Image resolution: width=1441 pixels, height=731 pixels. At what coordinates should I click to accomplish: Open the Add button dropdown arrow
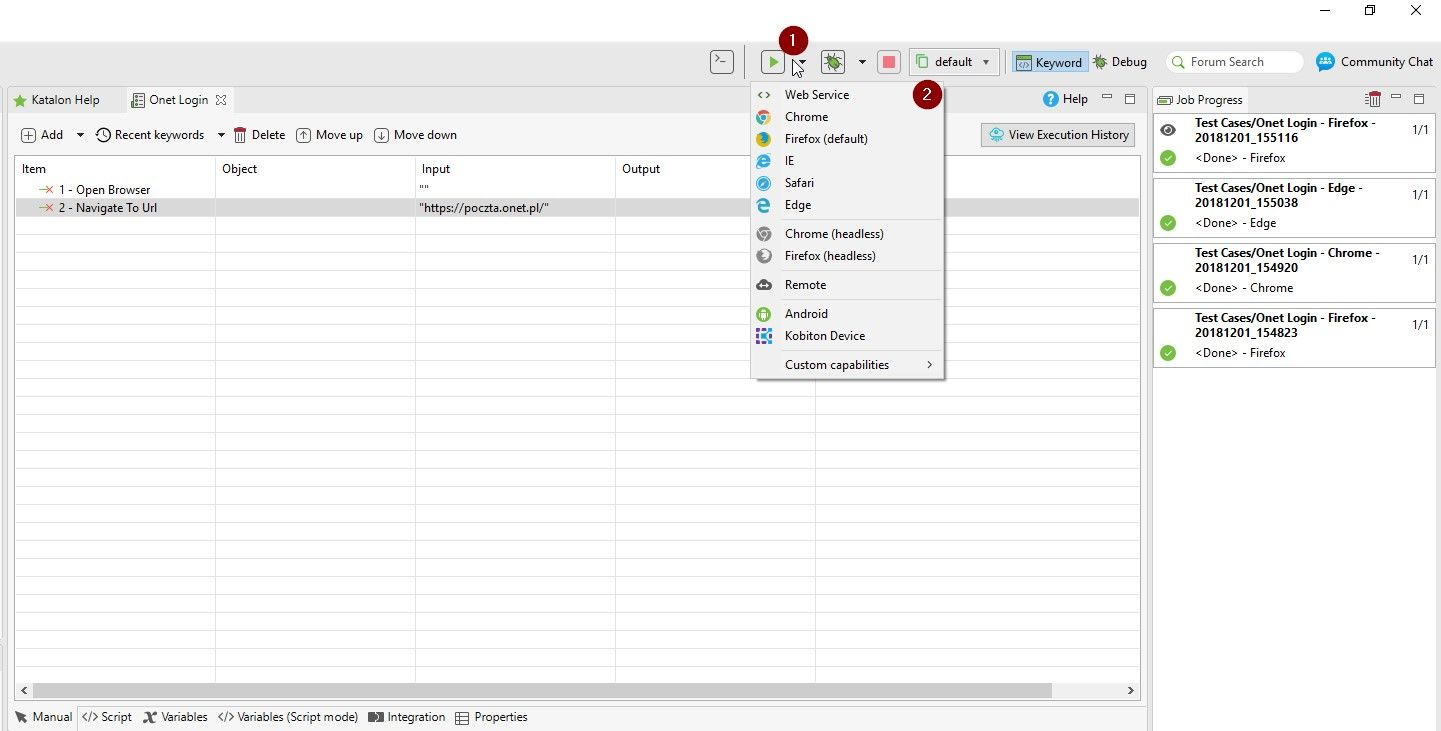click(80, 135)
